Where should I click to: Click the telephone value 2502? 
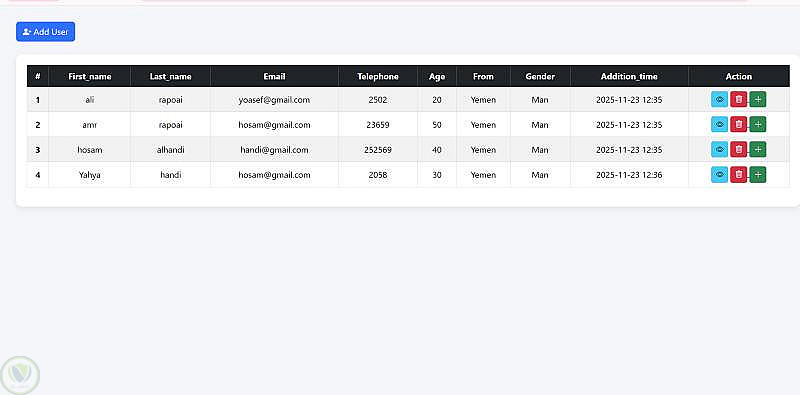coord(378,100)
